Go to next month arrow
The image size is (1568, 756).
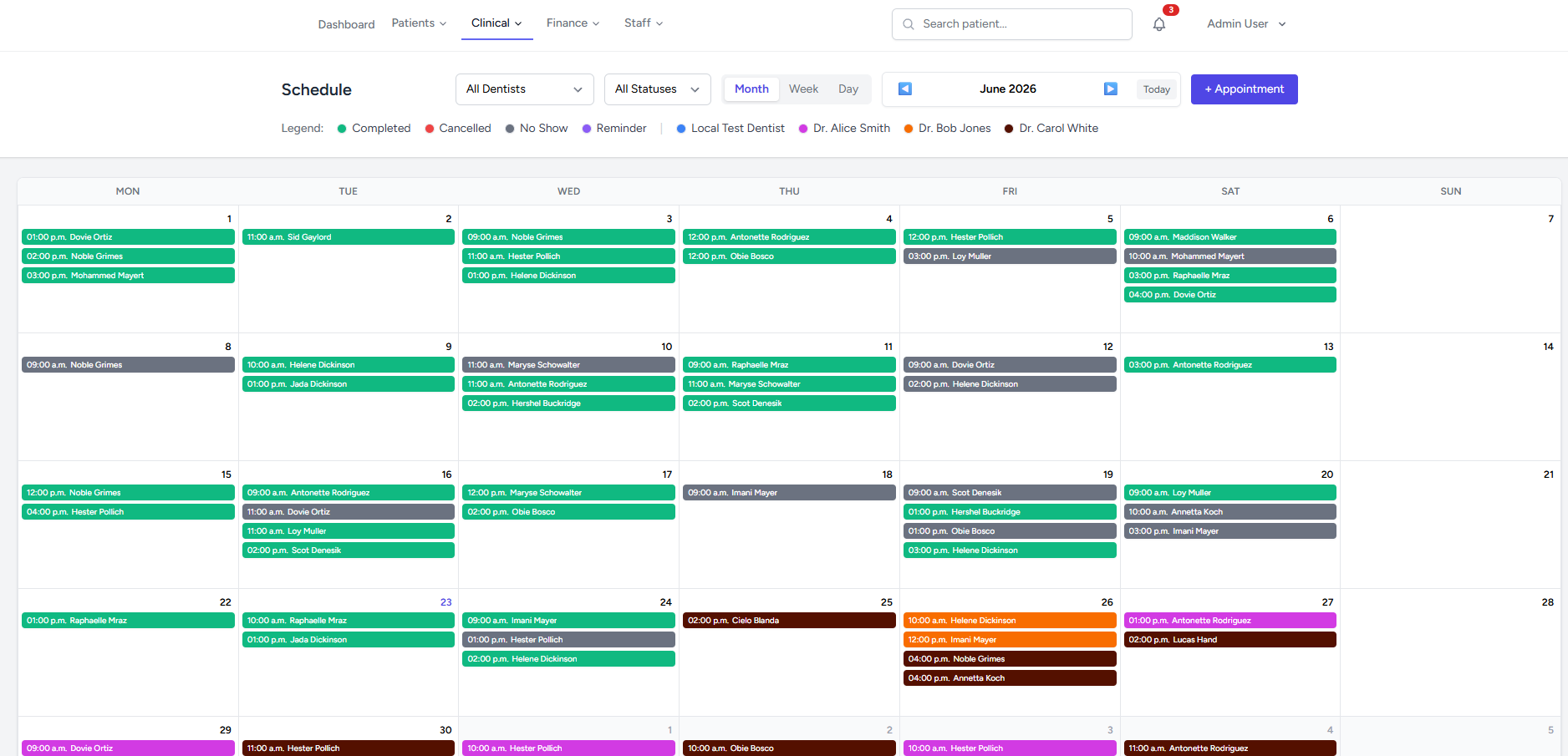click(1111, 89)
